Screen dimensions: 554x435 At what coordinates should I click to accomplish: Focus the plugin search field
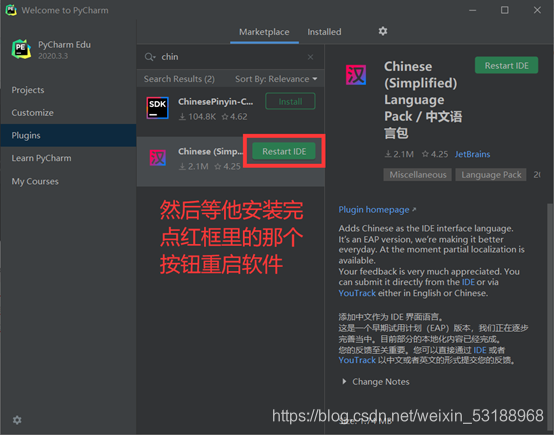pyautogui.click(x=230, y=57)
